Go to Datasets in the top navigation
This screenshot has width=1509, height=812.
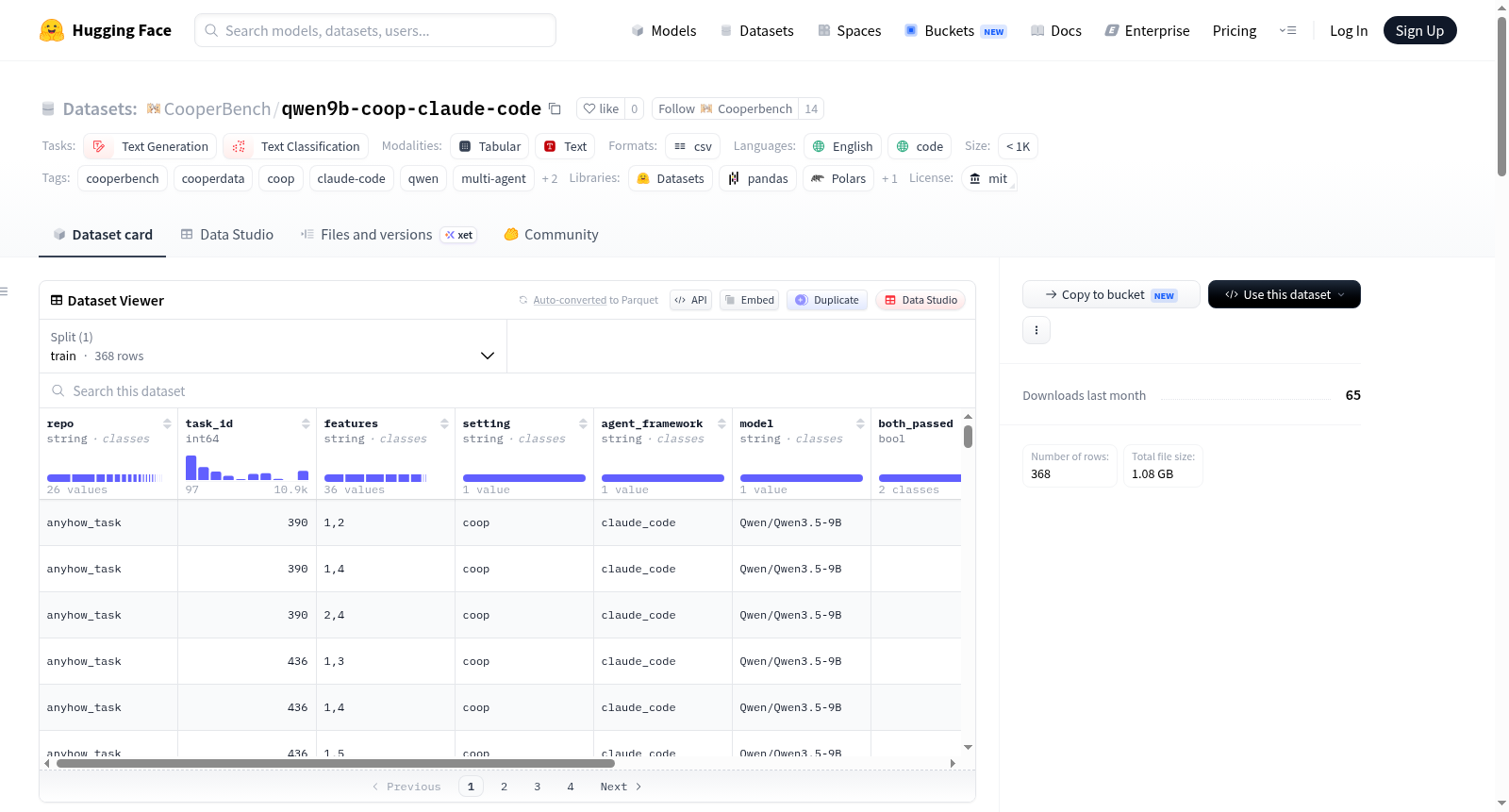click(x=756, y=30)
